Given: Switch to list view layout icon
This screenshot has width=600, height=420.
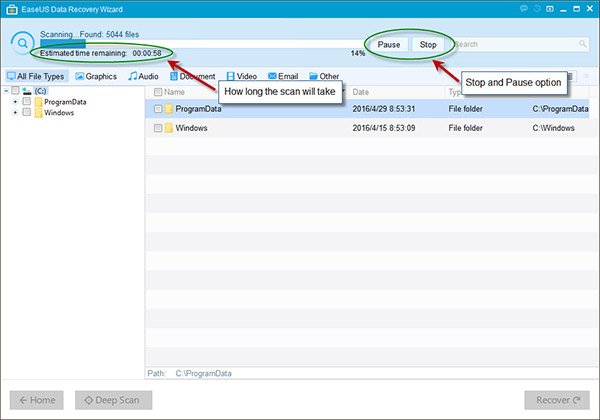Looking at the screenshot, I should tap(571, 76).
